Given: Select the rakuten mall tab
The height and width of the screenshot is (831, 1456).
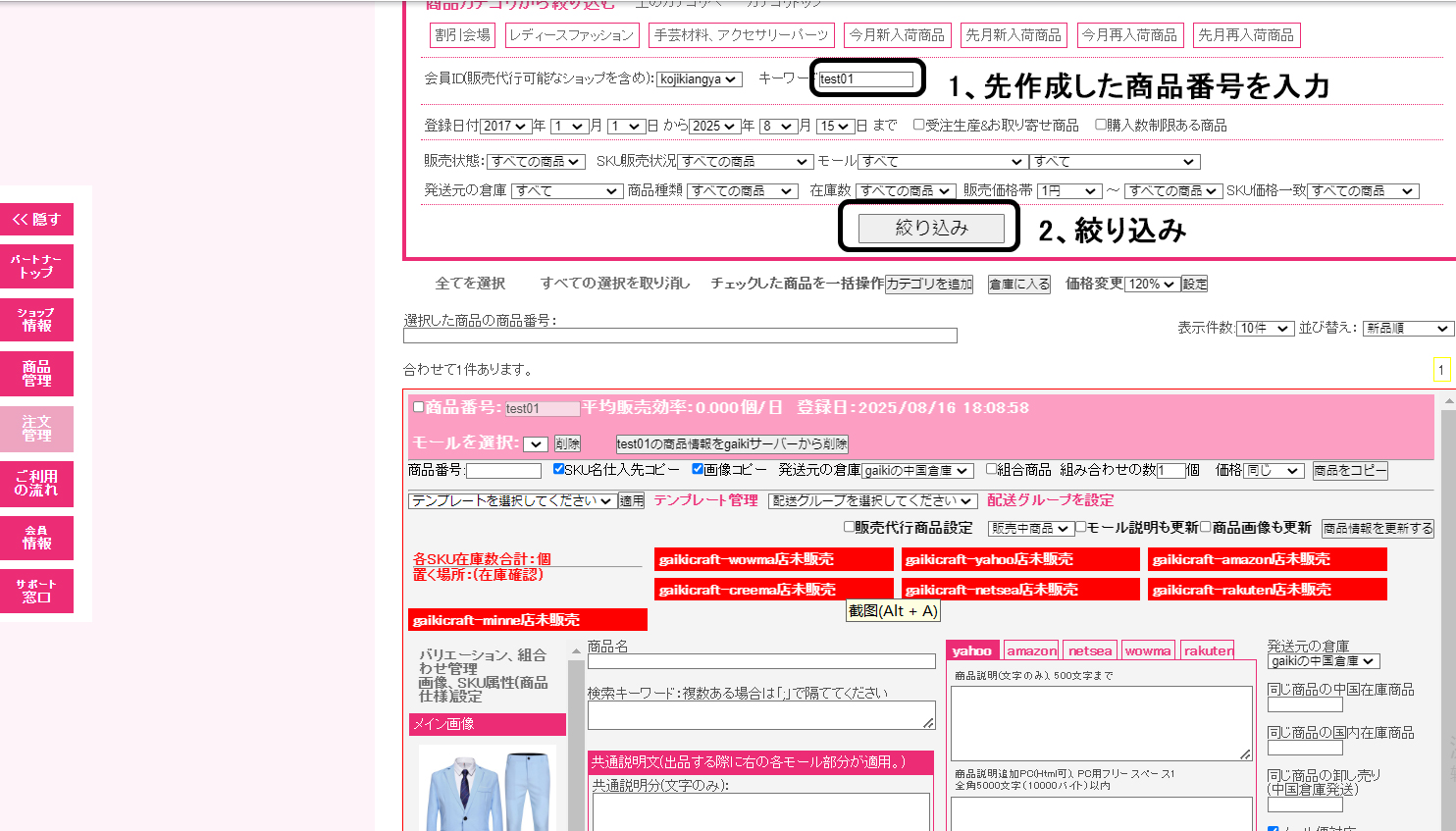Looking at the screenshot, I should pos(1208,650).
